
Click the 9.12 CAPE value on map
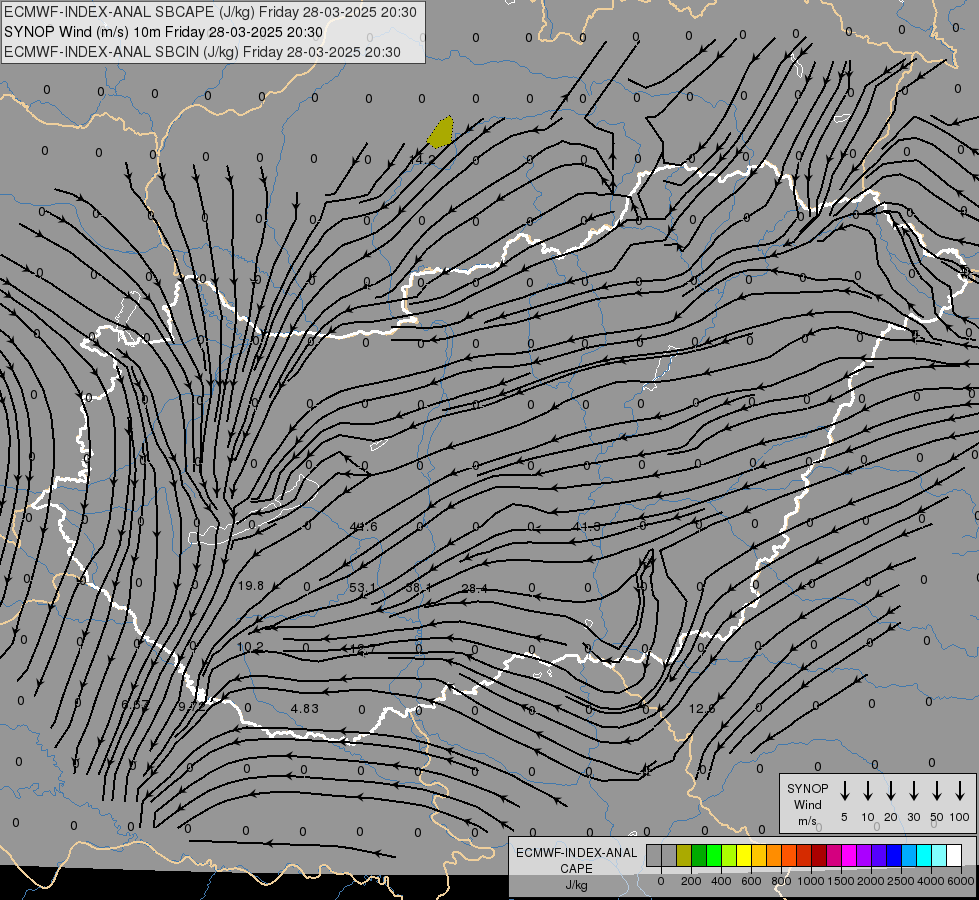coord(192,707)
